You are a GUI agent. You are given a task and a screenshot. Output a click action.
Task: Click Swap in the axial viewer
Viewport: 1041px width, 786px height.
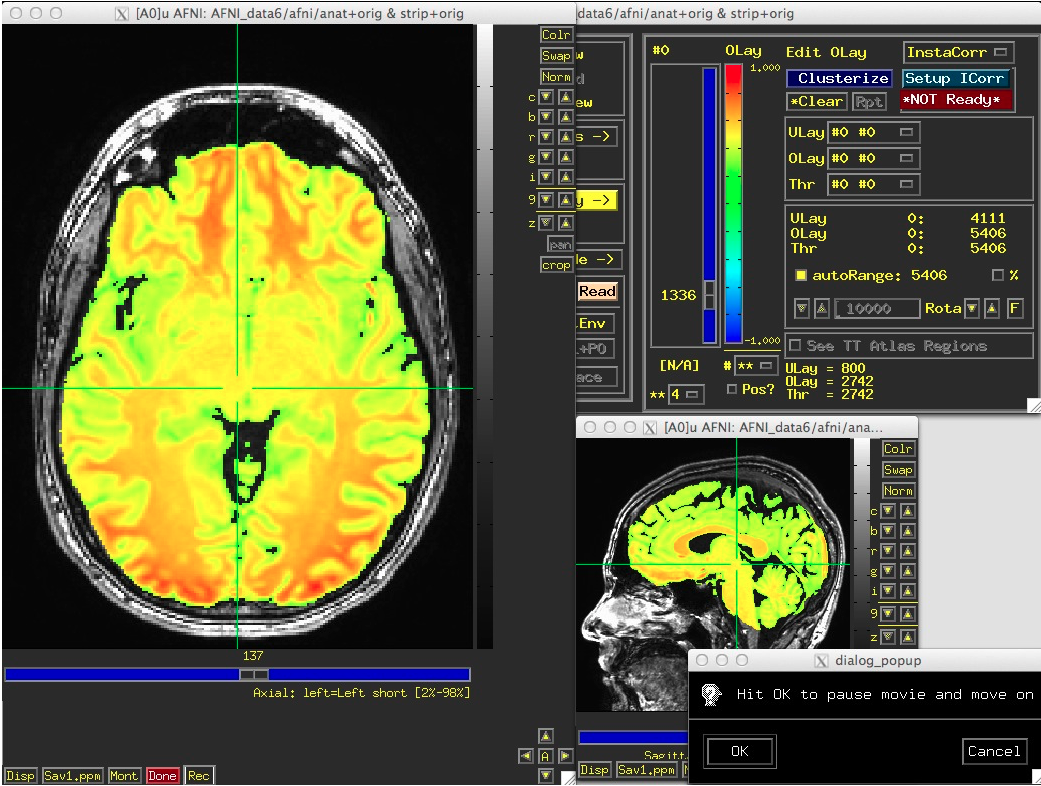pos(556,56)
